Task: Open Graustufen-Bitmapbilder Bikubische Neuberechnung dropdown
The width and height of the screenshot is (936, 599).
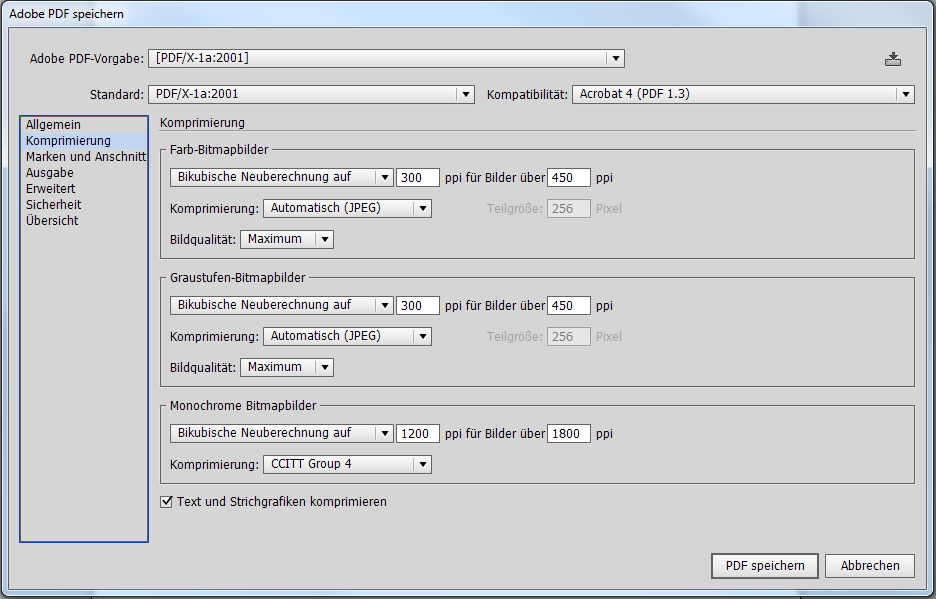Action: pos(281,305)
